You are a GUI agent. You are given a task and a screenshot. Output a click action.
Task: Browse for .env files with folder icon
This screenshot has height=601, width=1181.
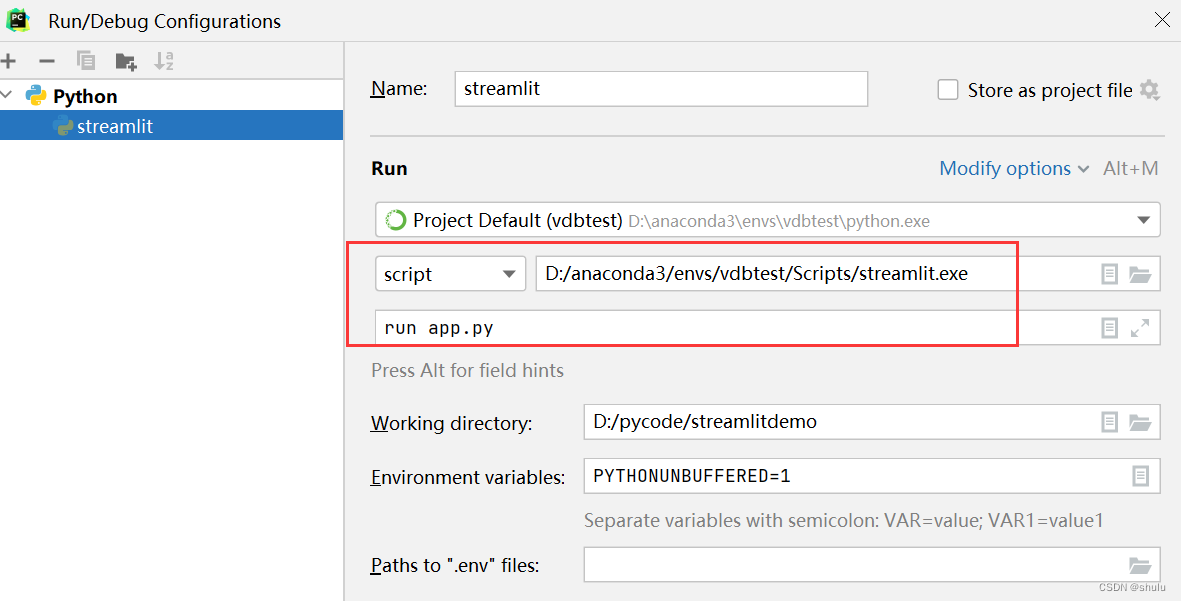pos(1140,565)
